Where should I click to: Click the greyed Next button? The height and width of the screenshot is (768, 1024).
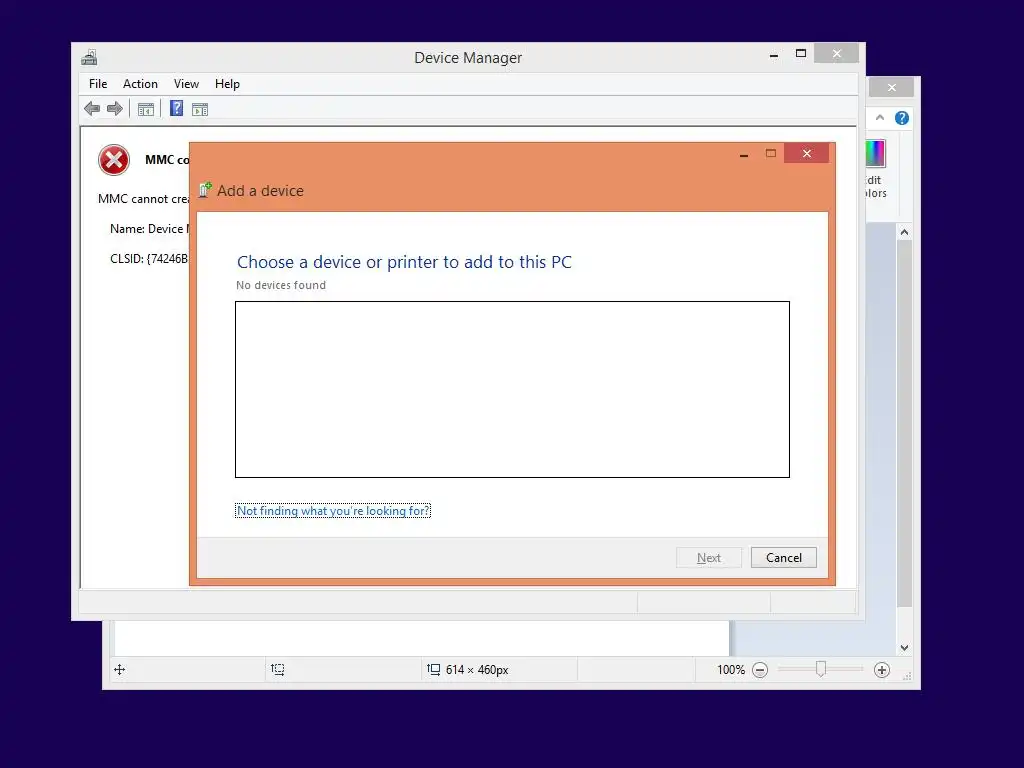(709, 558)
